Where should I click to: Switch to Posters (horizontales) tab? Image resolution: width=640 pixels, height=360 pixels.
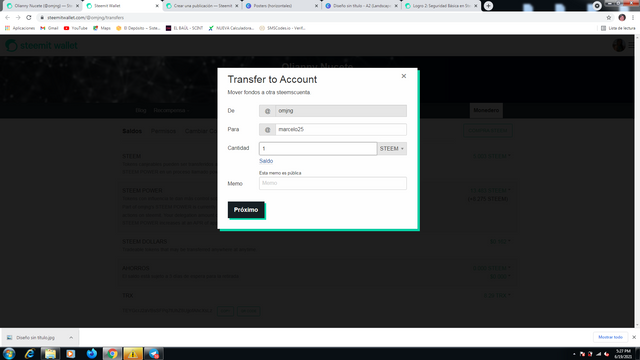coord(281,6)
